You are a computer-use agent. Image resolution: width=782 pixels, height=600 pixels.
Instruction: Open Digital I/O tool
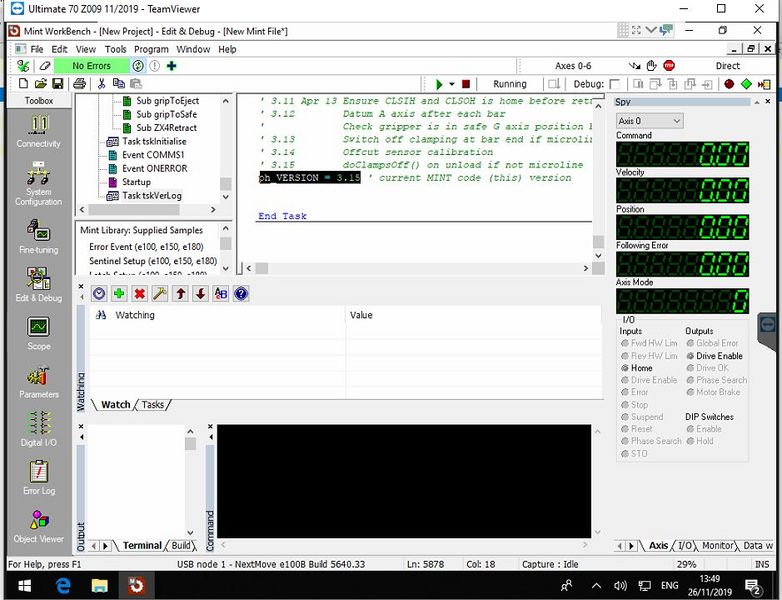(x=39, y=429)
